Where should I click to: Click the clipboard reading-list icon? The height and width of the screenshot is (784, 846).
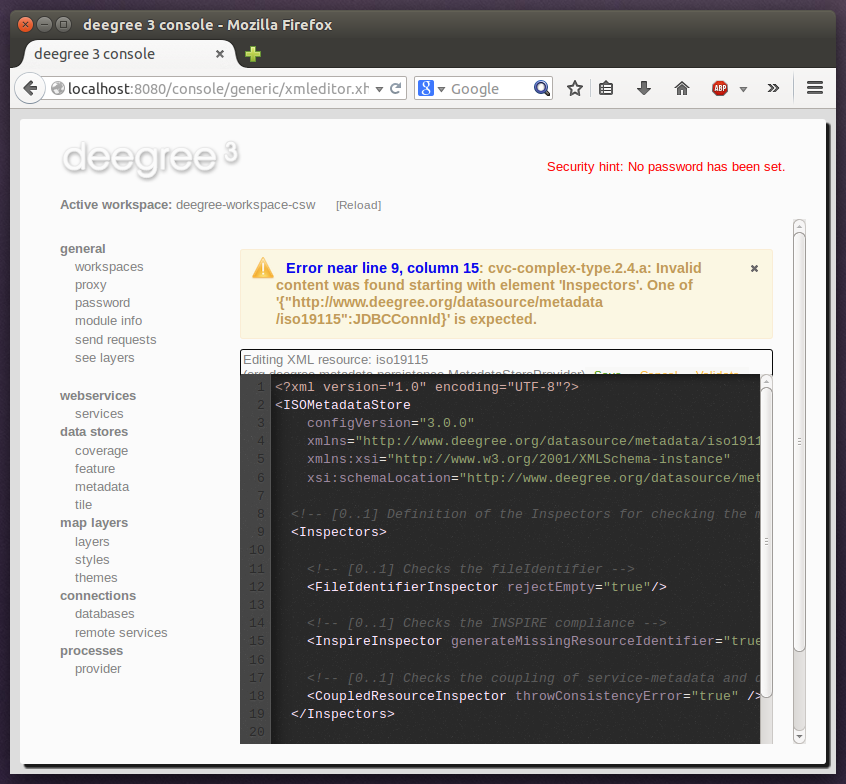click(x=607, y=88)
